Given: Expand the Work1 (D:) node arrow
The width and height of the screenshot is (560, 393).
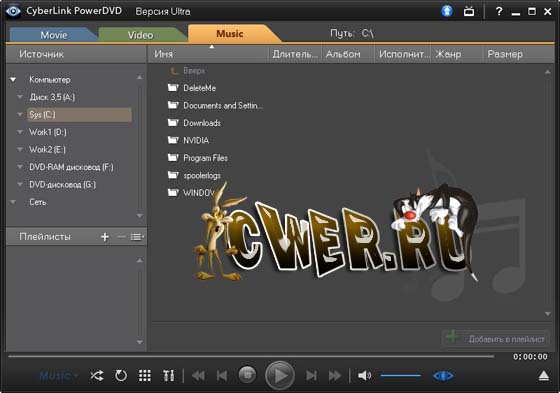Looking at the screenshot, I should [x=20, y=132].
